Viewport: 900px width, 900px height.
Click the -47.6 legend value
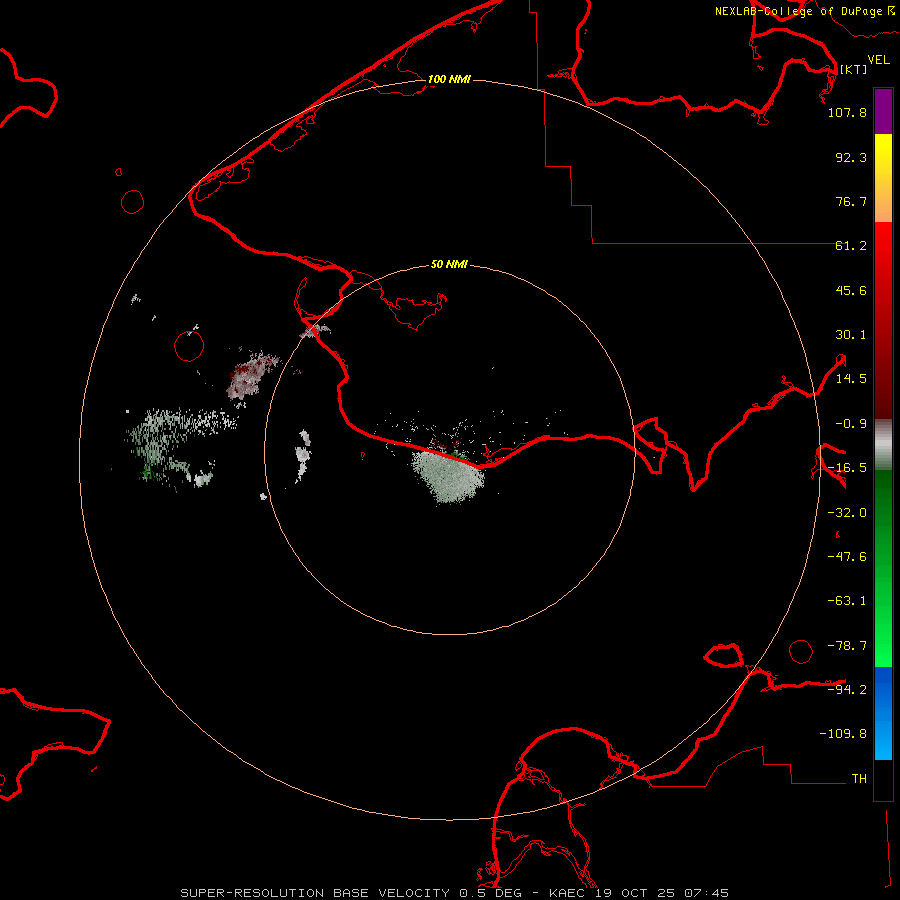[x=847, y=557]
